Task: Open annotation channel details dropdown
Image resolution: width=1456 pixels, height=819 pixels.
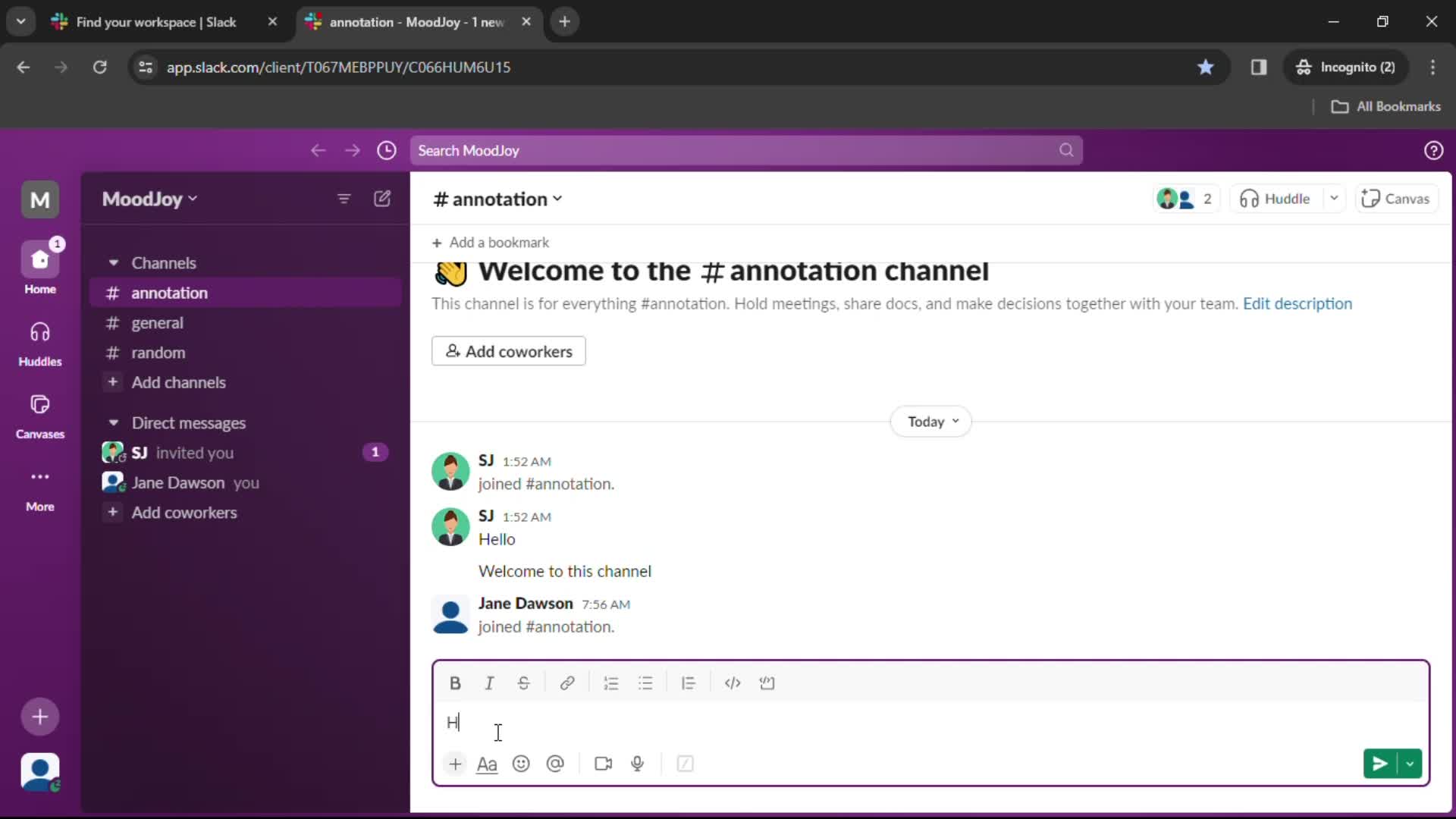Action: (x=497, y=199)
